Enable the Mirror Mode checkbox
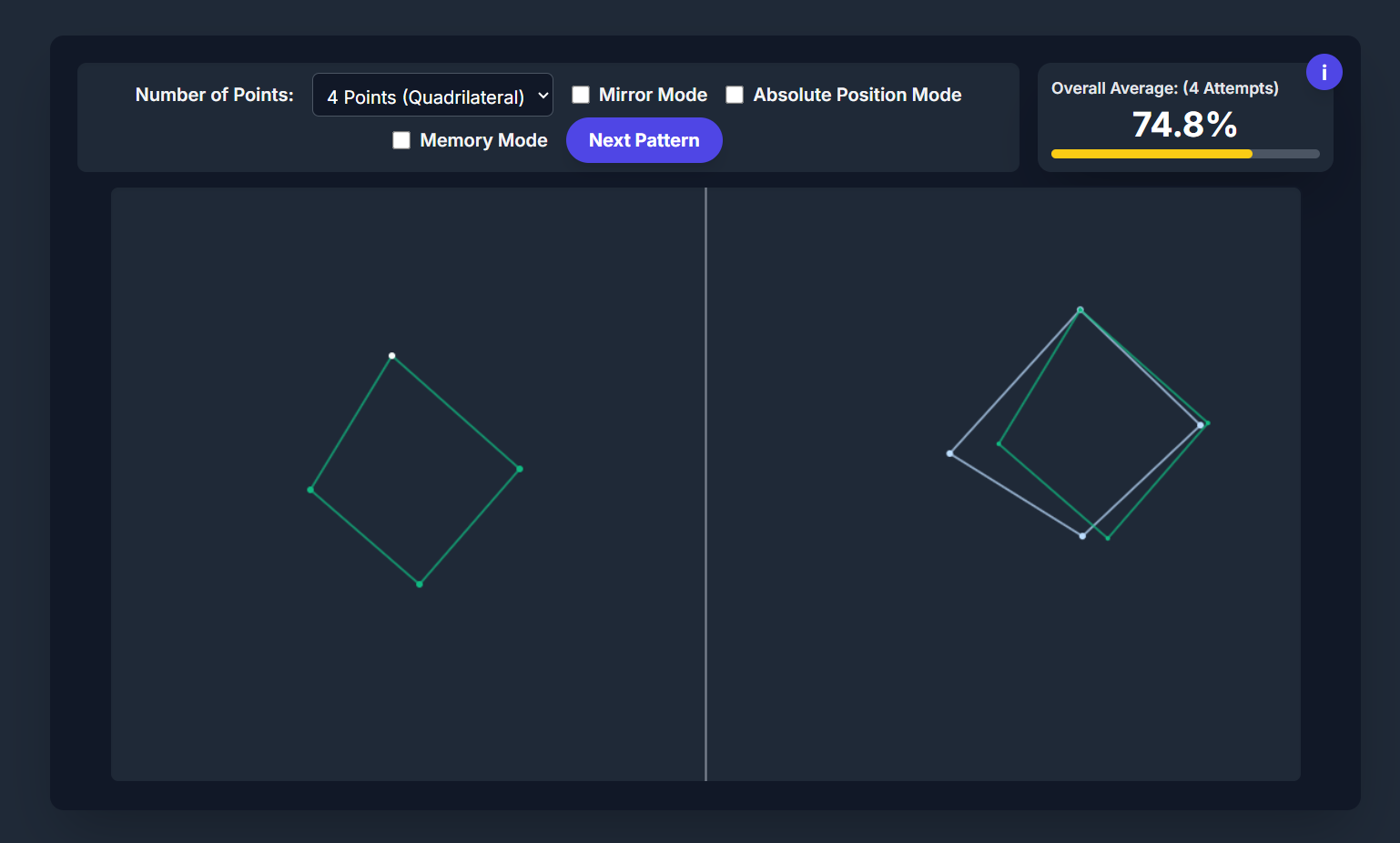Viewport: 1400px width, 843px height. pyautogui.click(x=581, y=95)
